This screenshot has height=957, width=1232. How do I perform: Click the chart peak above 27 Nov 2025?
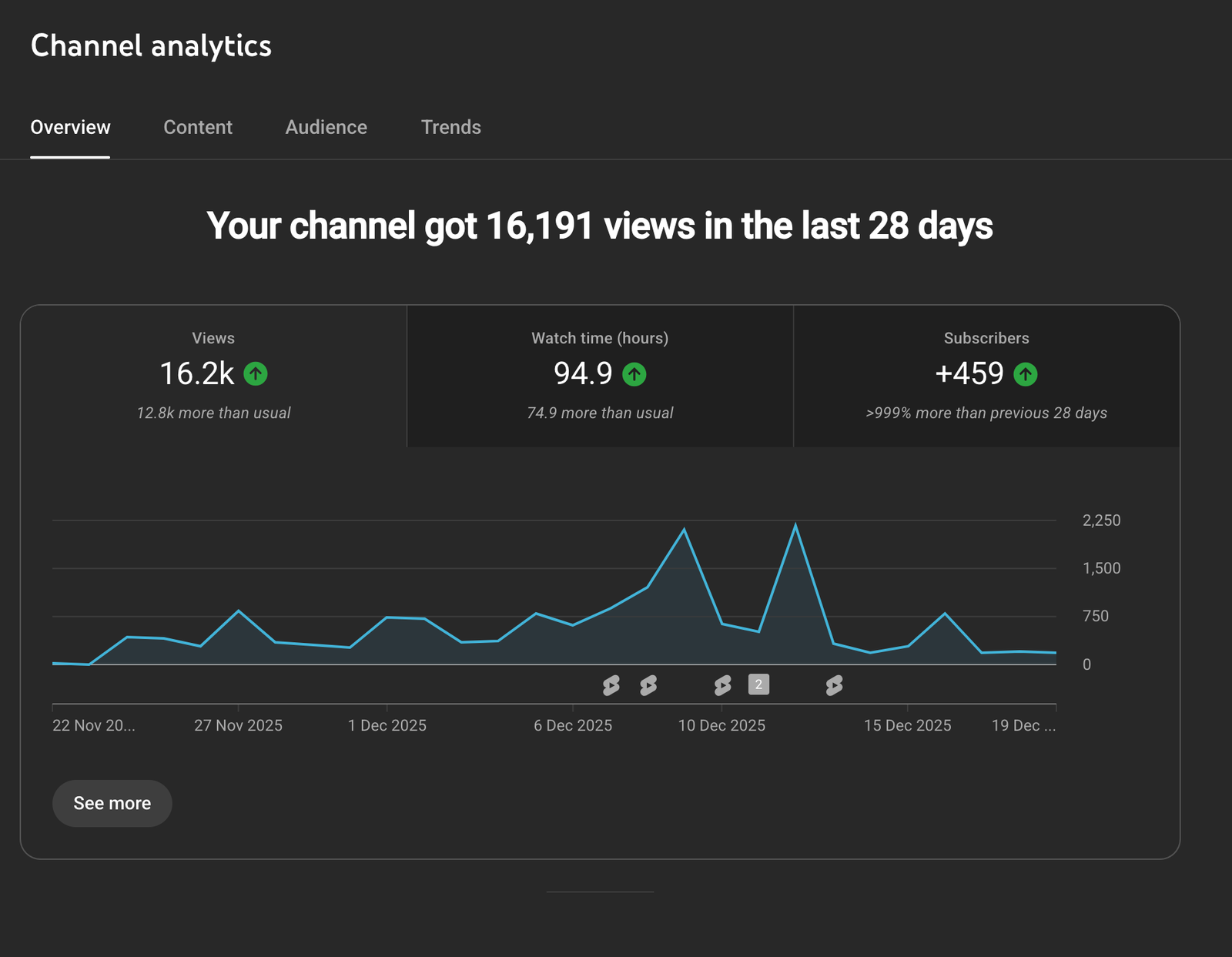[x=239, y=611]
